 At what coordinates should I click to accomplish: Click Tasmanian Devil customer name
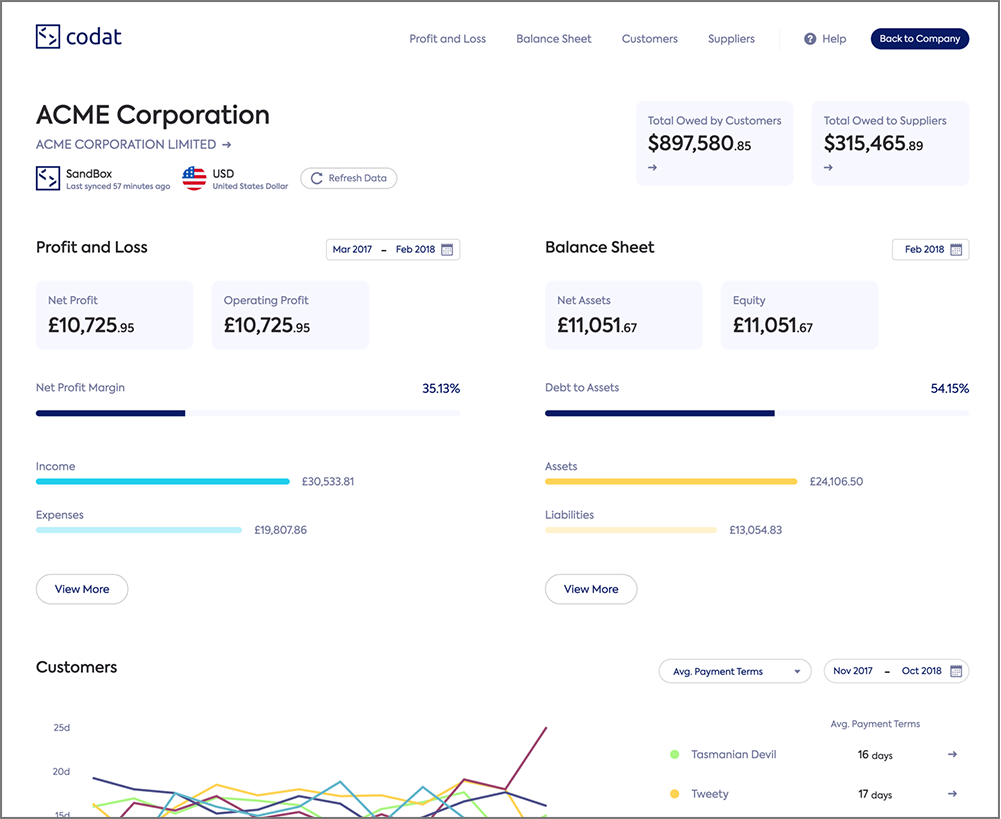tap(734, 755)
